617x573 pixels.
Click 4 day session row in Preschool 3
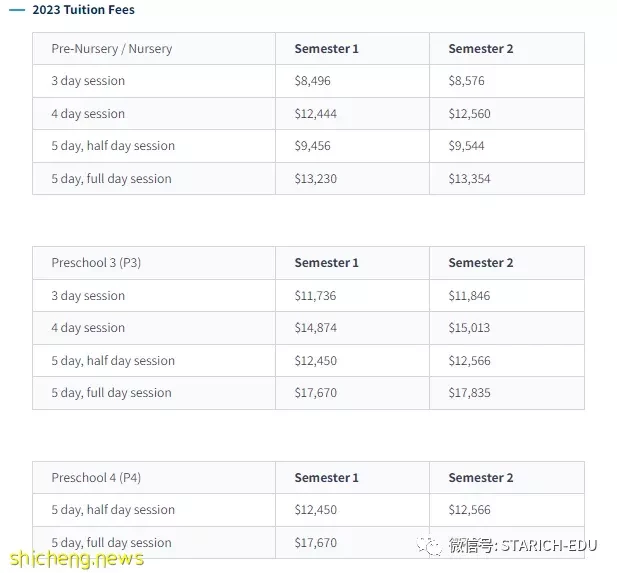(308, 328)
